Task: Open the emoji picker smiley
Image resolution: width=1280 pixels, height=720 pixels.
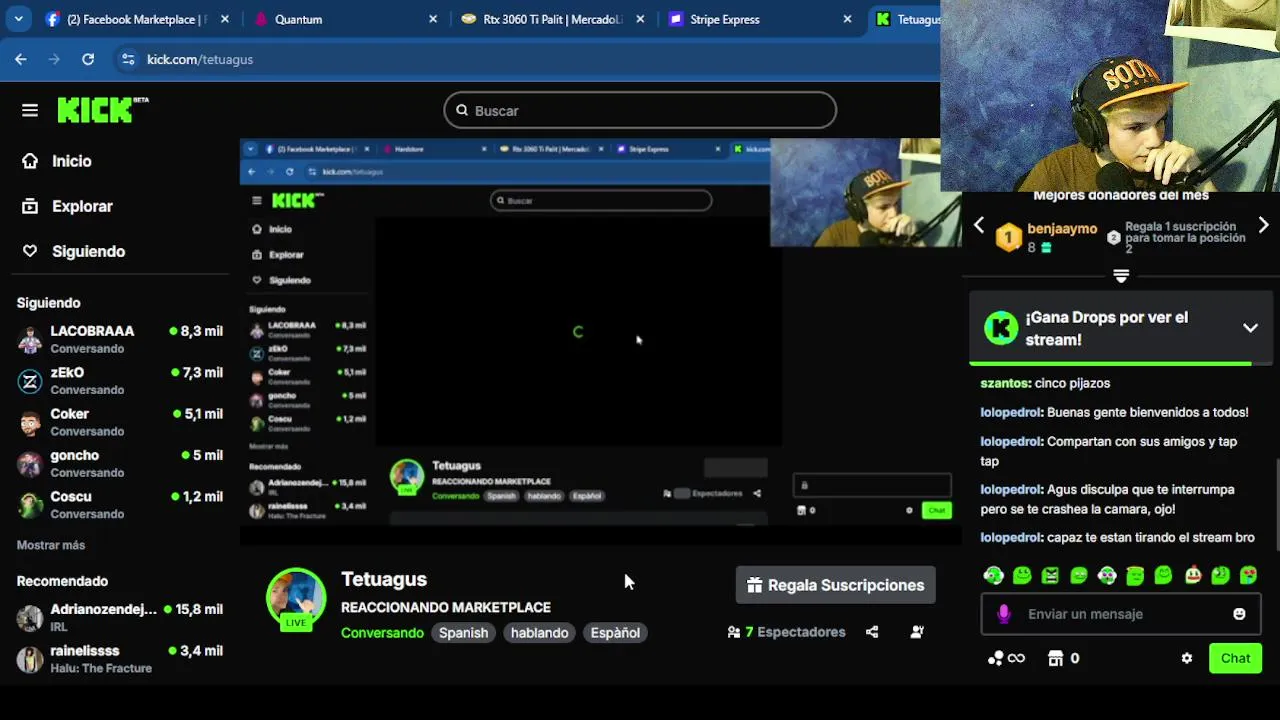Action: click(x=1239, y=614)
